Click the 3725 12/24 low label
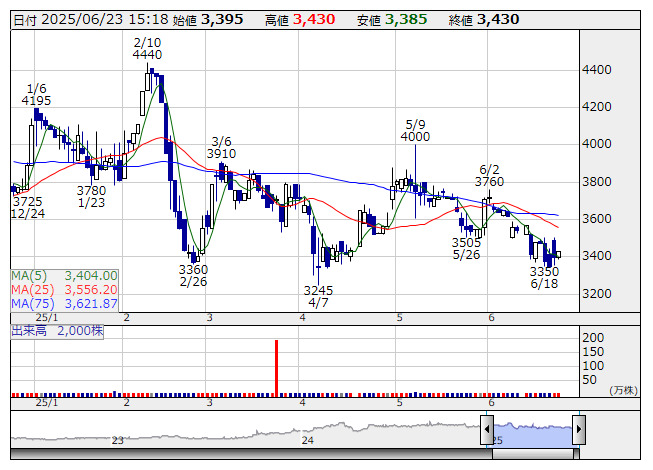 click(x=27, y=207)
